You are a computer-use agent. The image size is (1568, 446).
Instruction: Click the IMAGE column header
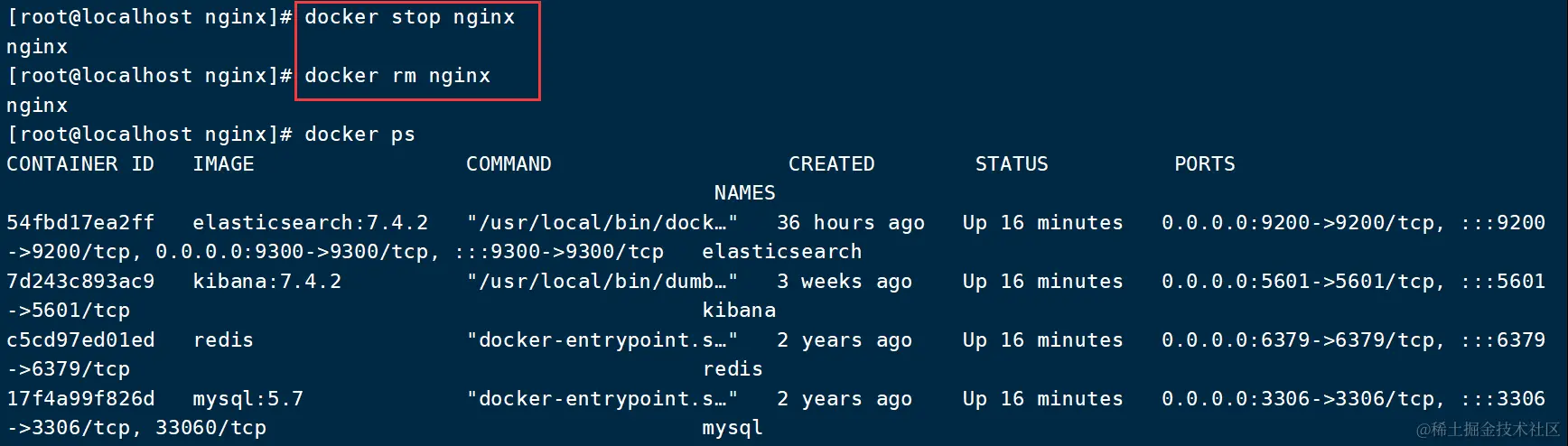(223, 164)
